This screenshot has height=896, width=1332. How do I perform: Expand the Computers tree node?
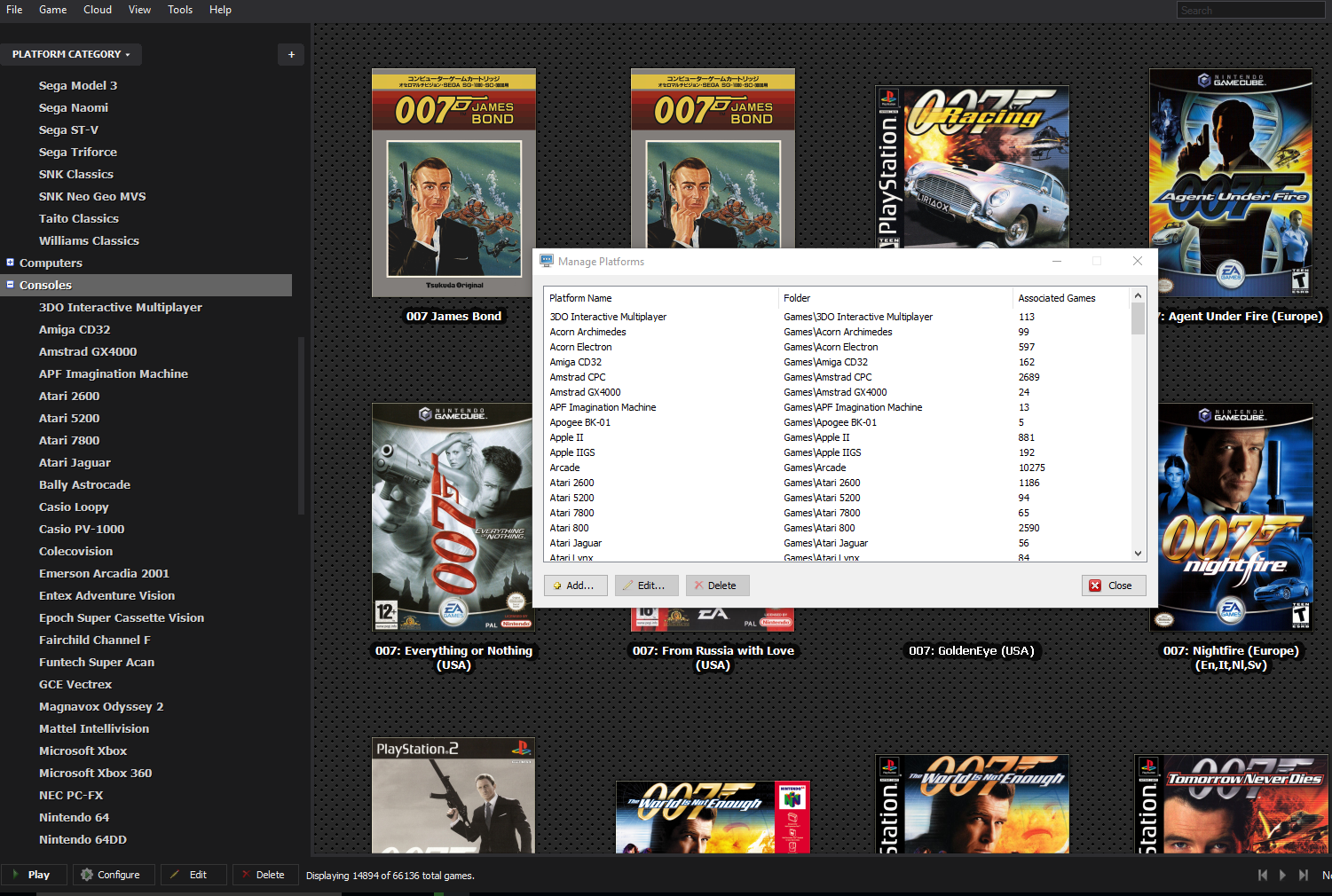coord(11,262)
